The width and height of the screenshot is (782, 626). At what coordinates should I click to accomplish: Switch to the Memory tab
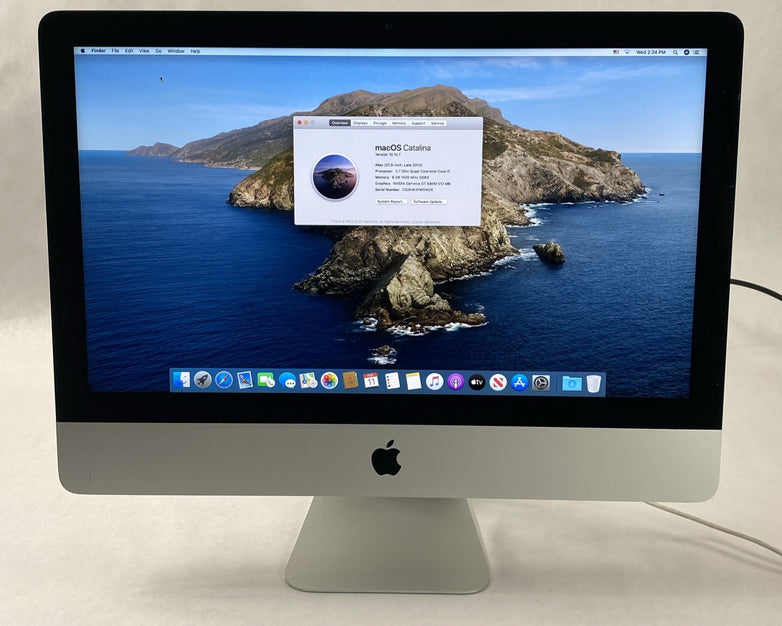[398, 123]
